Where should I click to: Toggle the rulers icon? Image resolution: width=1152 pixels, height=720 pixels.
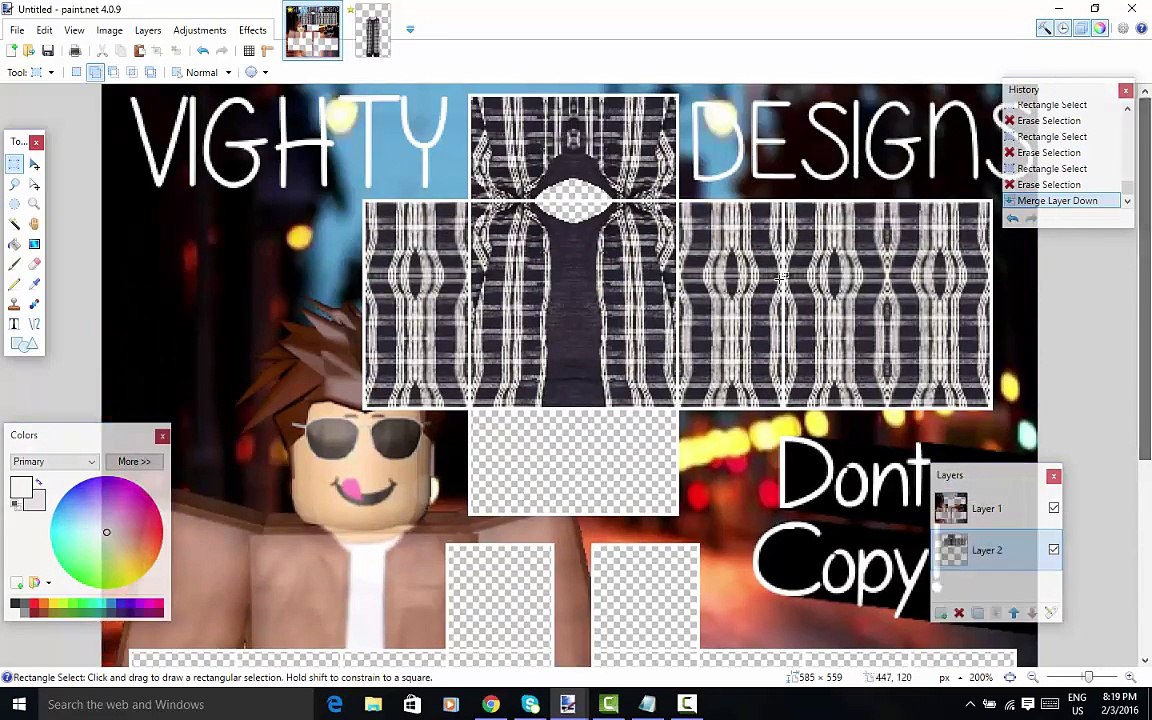[x=267, y=51]
